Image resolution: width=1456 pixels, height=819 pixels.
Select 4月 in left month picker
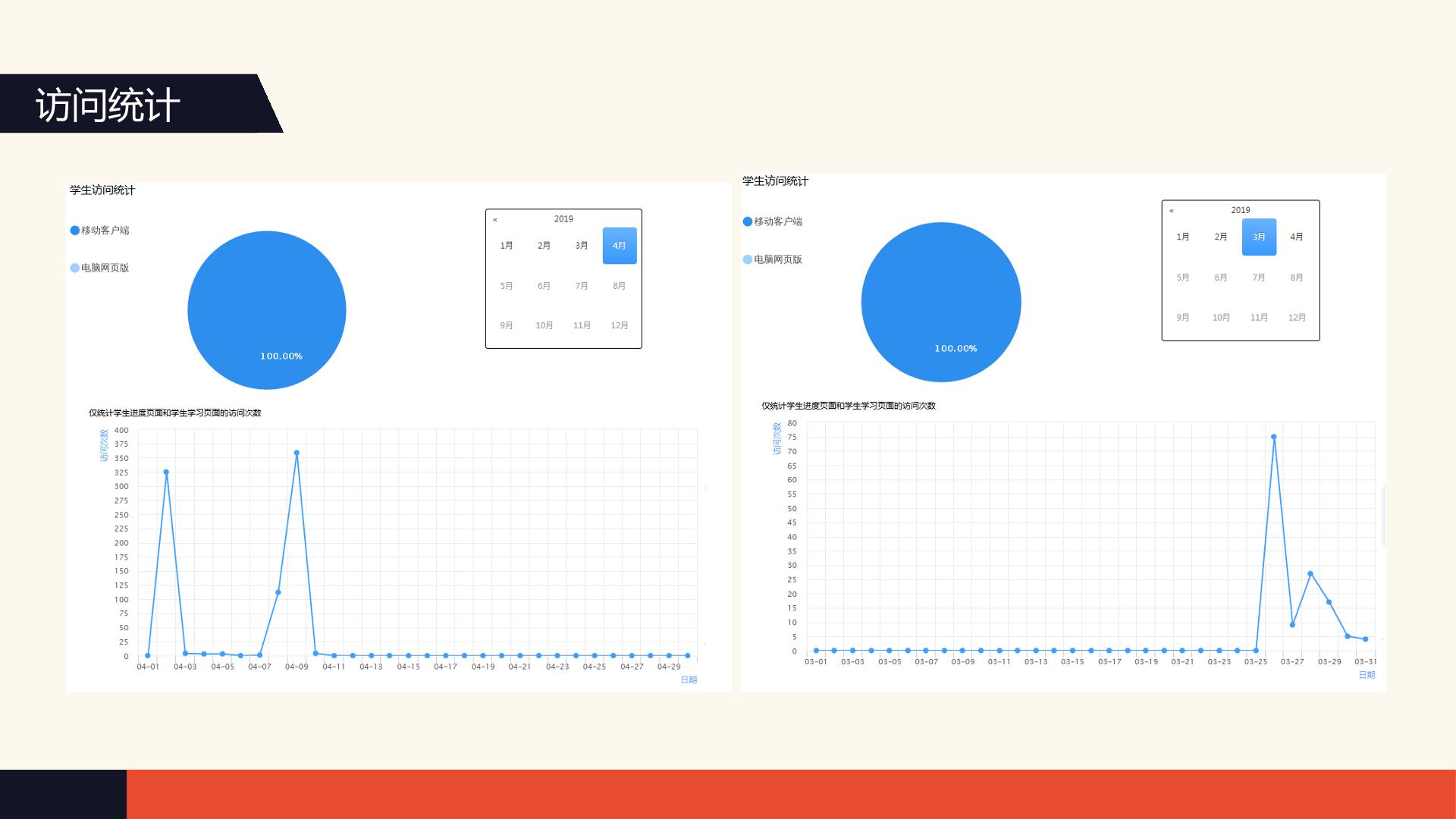(620, 246)
